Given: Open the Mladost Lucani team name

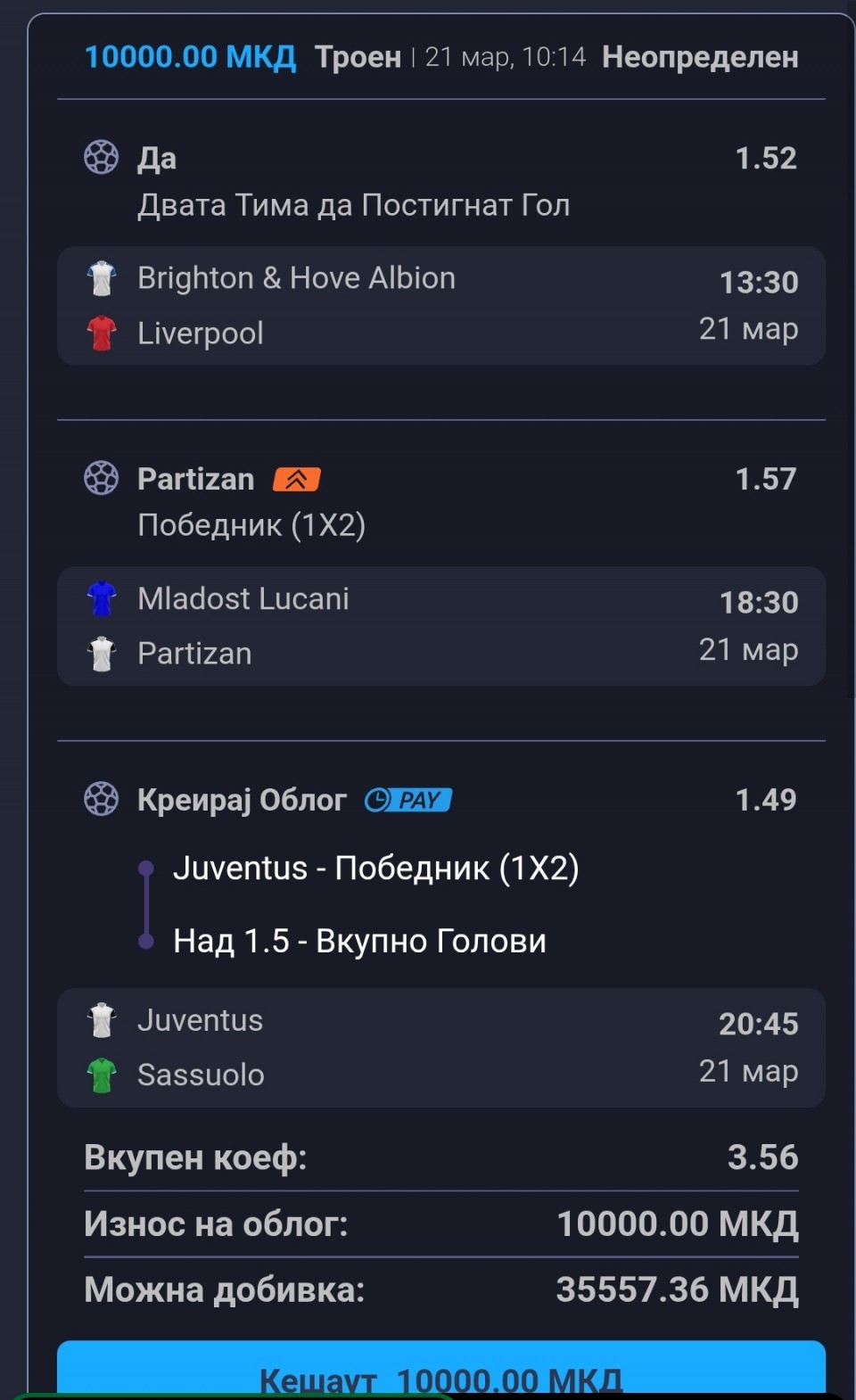Looking at the screenshot, I should (x=243, y=598).
